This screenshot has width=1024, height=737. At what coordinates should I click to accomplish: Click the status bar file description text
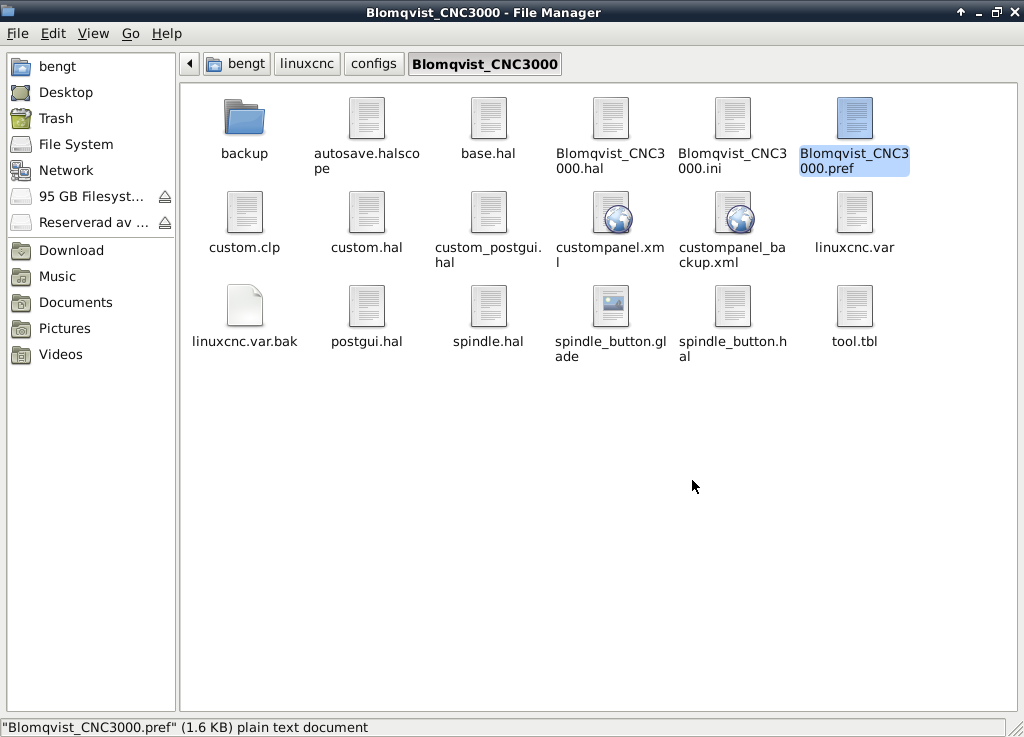click(x=185, y=727)
